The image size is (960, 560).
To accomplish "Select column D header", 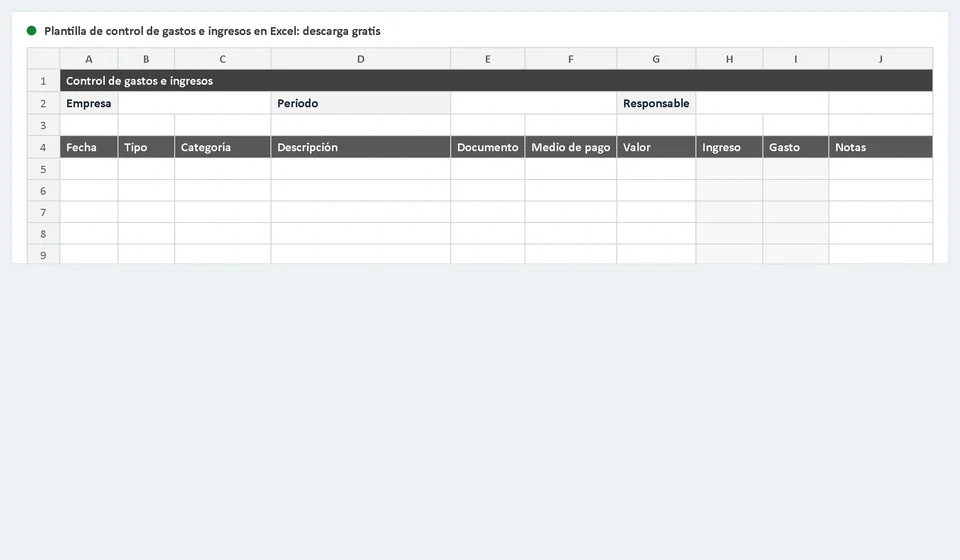I will click(x=361, y=59).
